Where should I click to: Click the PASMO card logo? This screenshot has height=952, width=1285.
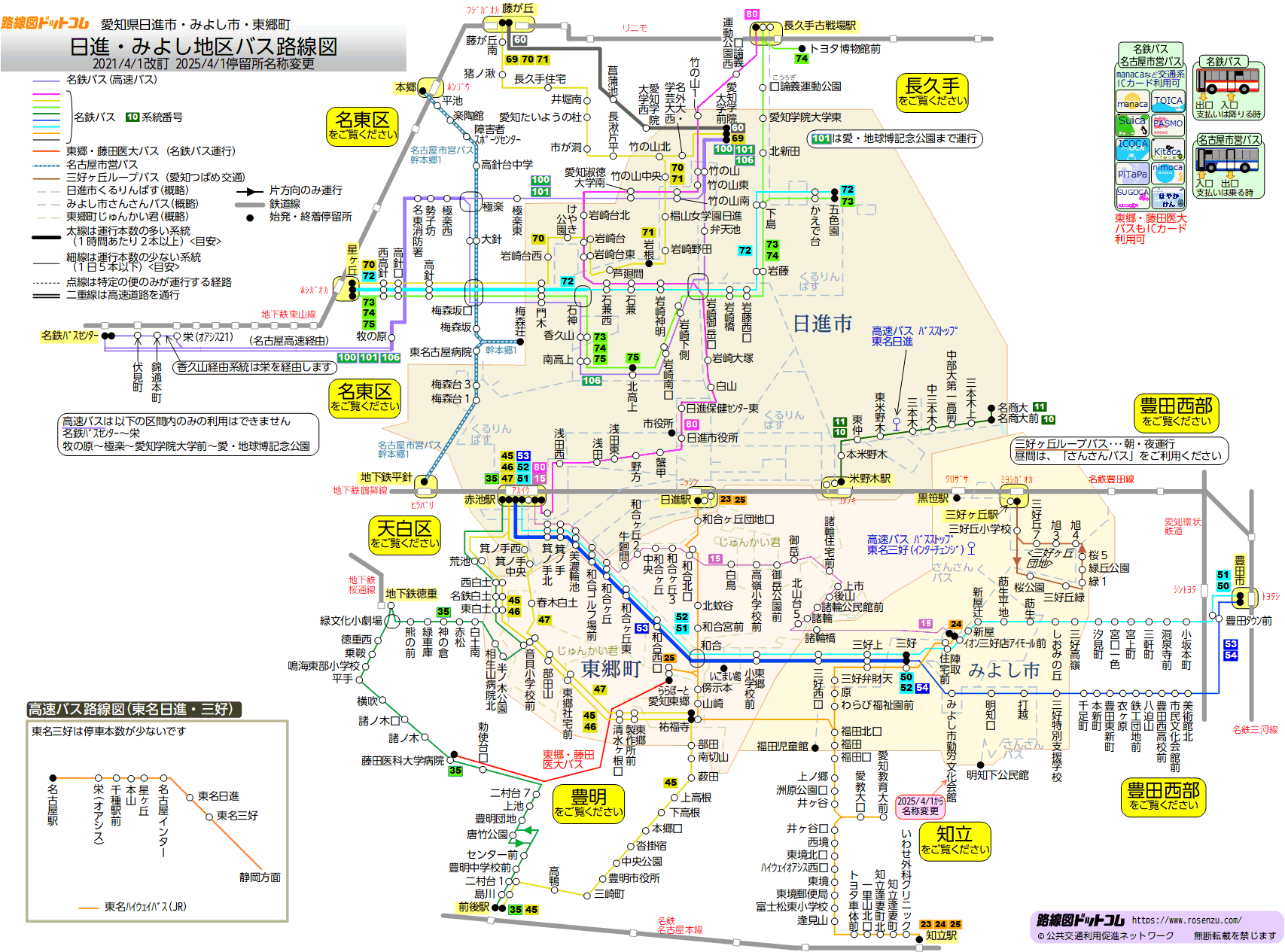coord(1168,125)
